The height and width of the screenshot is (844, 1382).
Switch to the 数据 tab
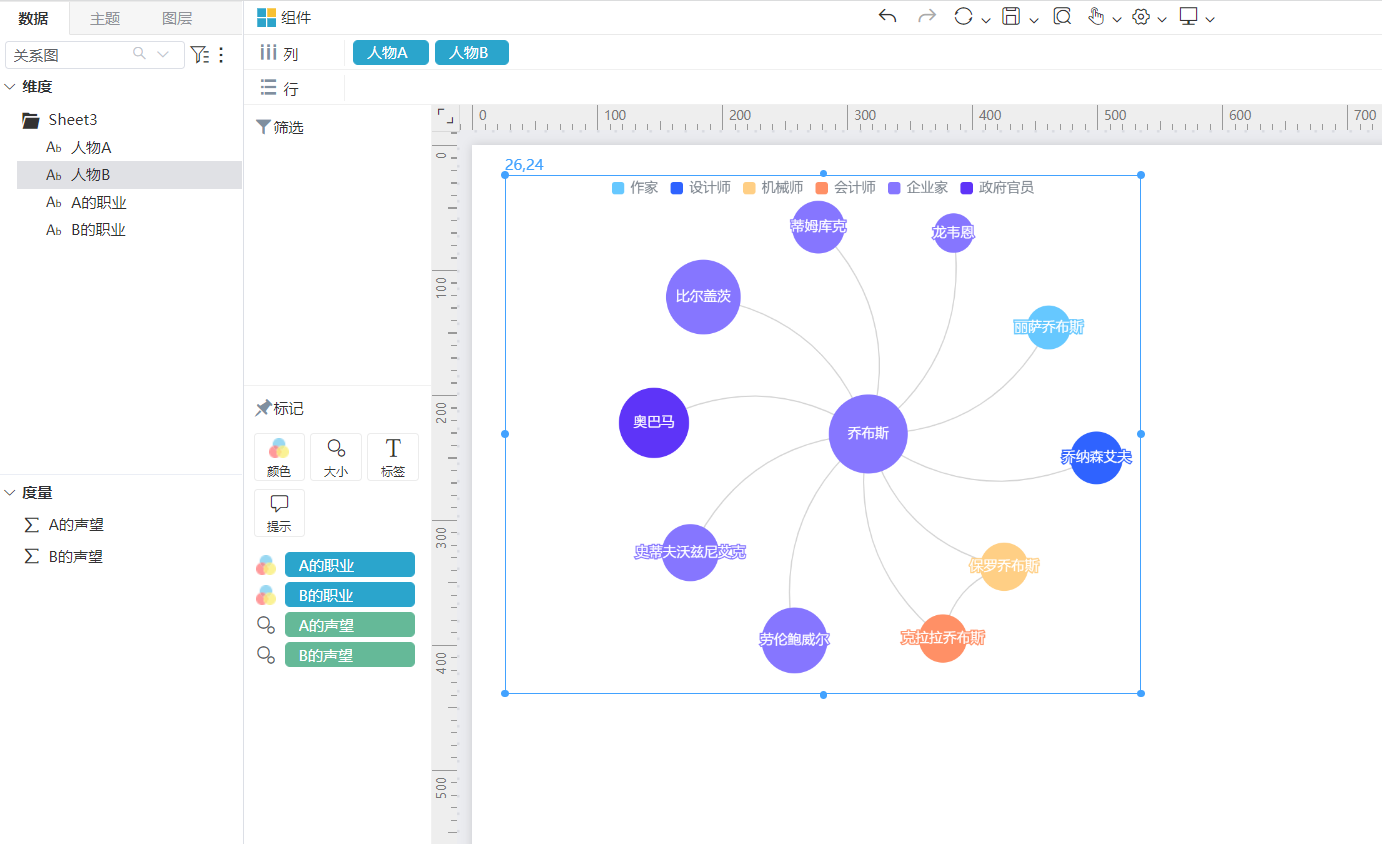[34, 18]
